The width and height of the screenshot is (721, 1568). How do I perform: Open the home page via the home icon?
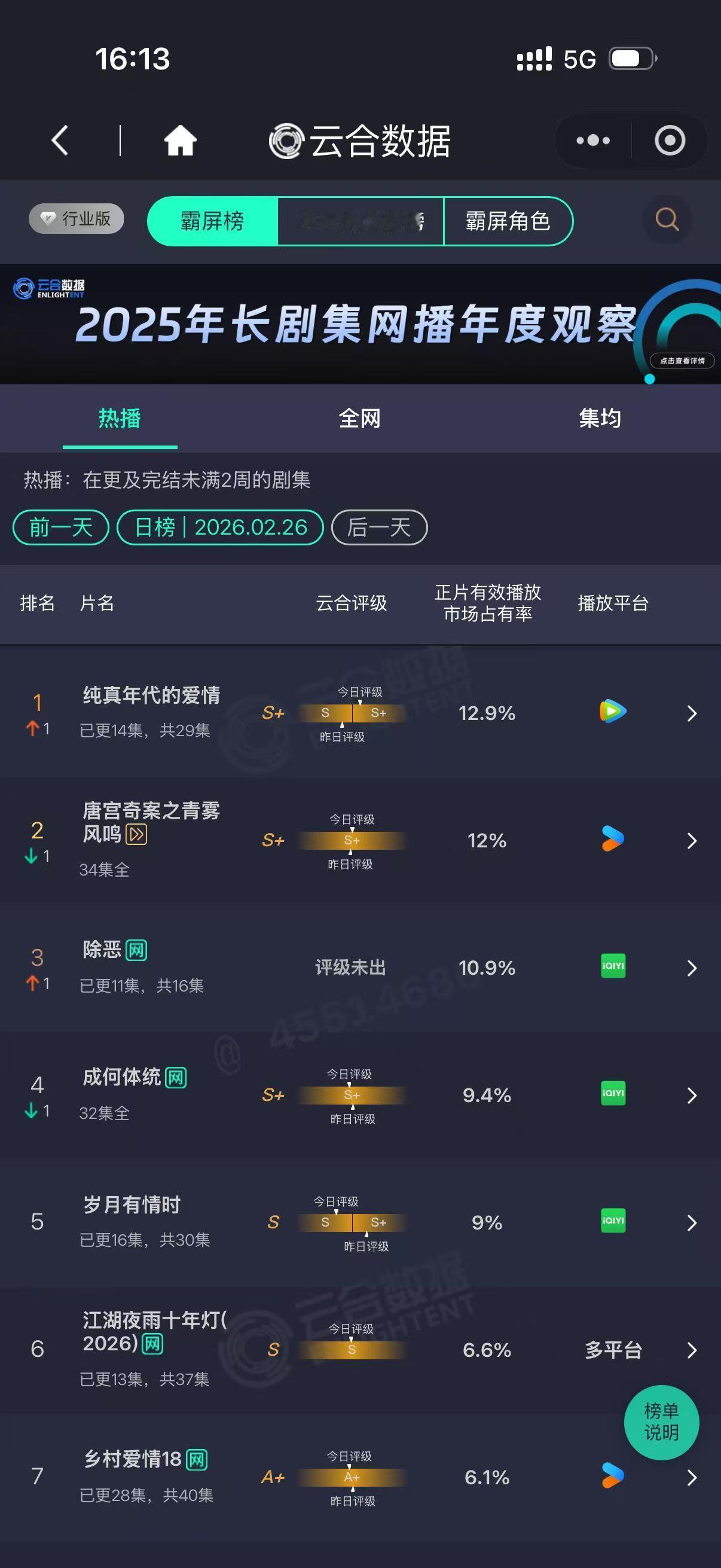[179, 140]
